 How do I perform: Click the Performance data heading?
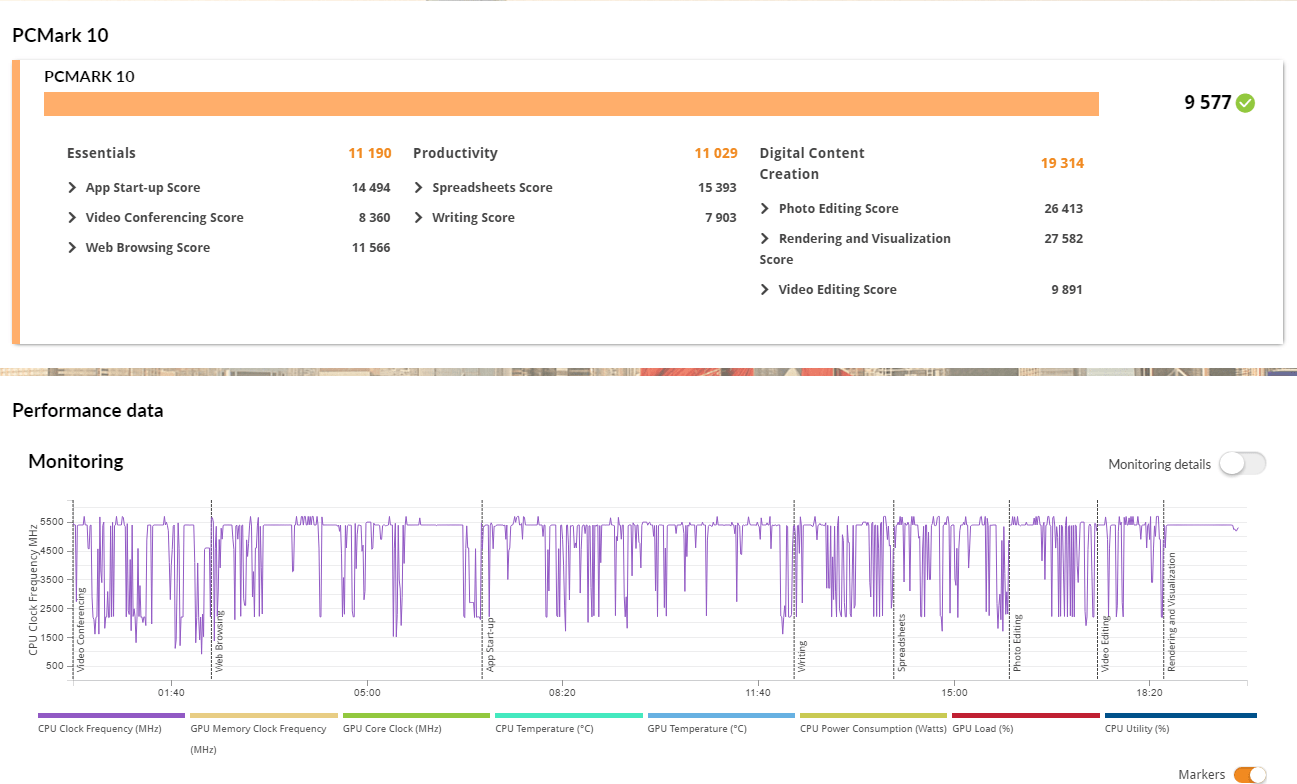coord(87,410)
